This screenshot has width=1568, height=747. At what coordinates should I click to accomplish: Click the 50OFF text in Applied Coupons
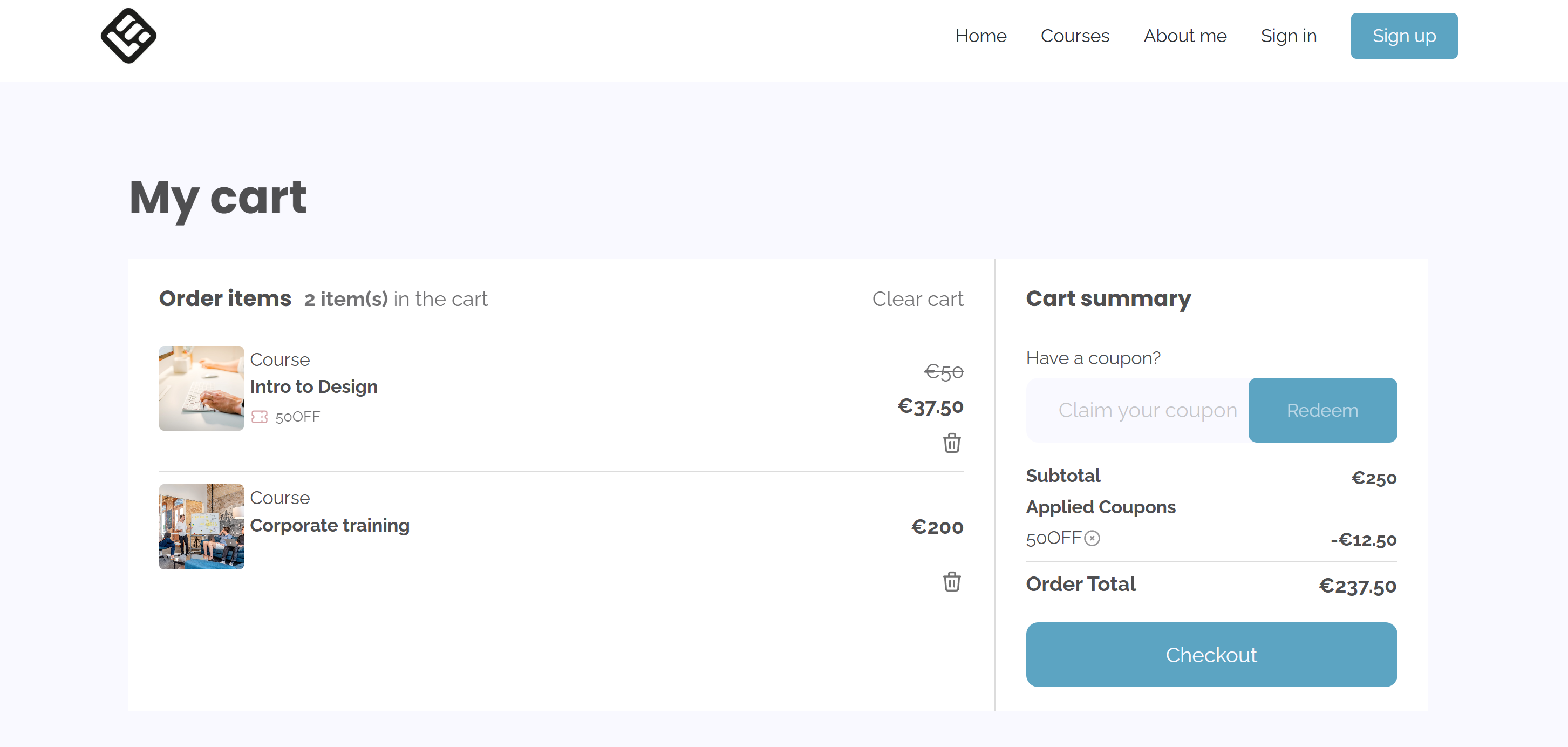click(1053, 538)
